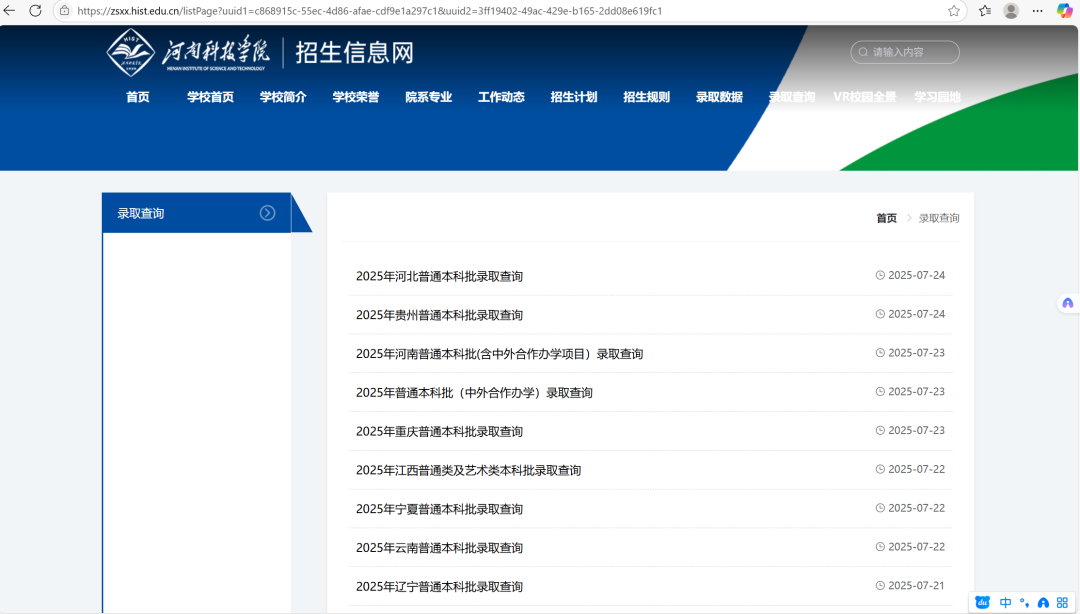Open the IME toolbox grid icon
The image size is (1080, 614).
click(1063, 602)
